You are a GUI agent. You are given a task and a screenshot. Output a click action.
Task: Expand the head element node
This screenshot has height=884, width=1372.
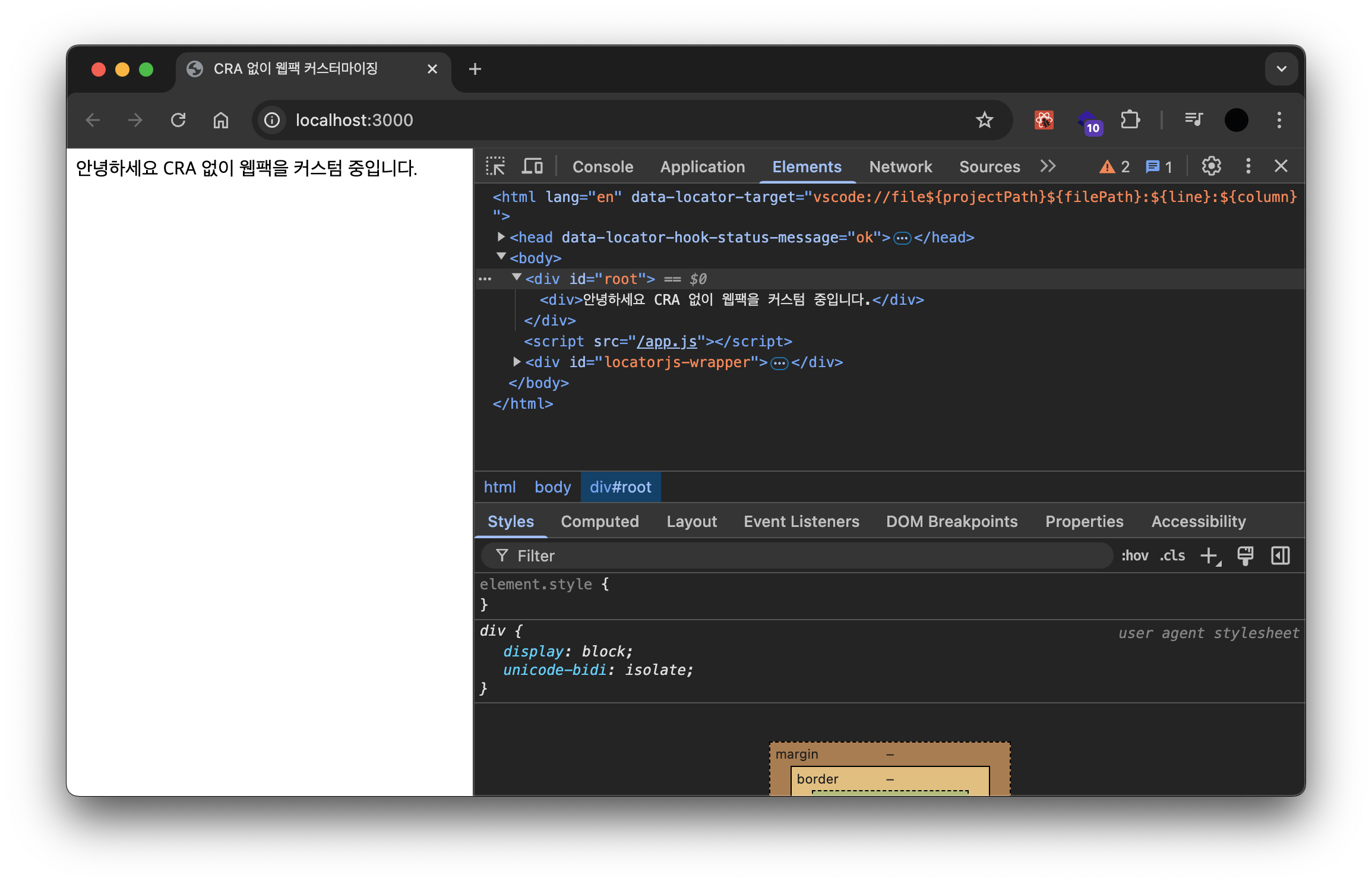click(501, 237)
